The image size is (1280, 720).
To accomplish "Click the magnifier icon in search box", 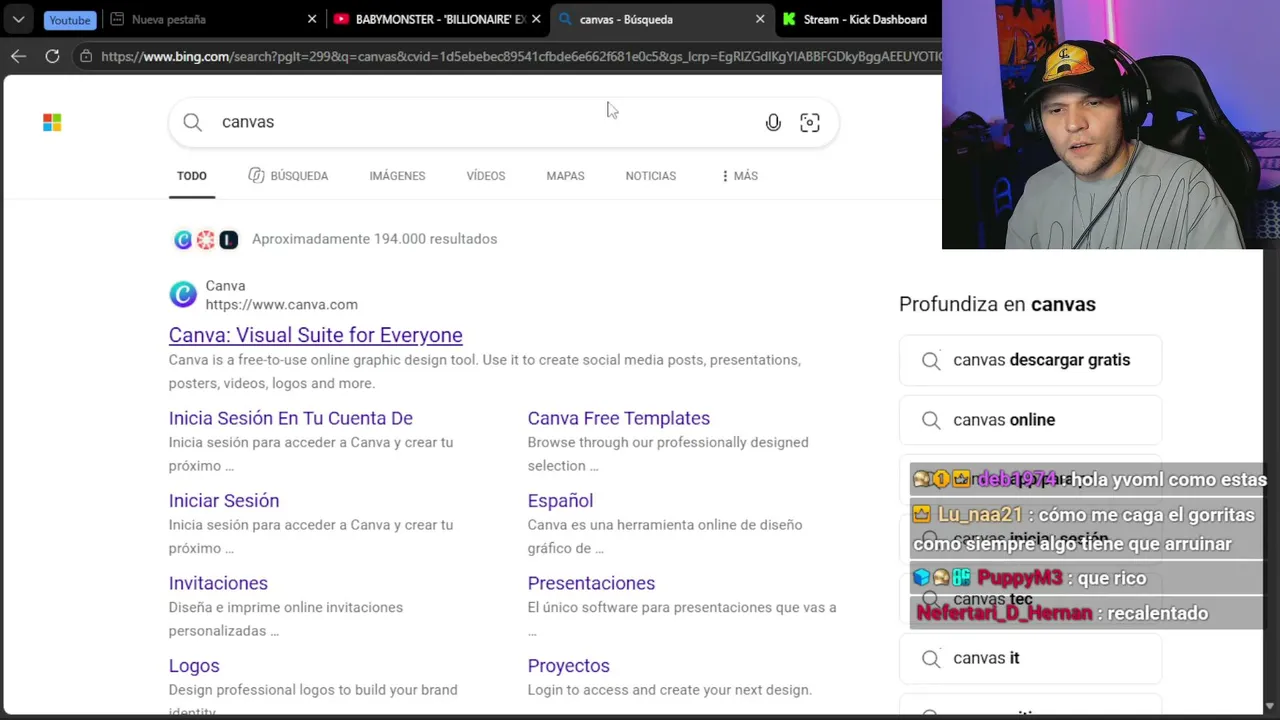I will pyautogui.click(x=192, y=122).
